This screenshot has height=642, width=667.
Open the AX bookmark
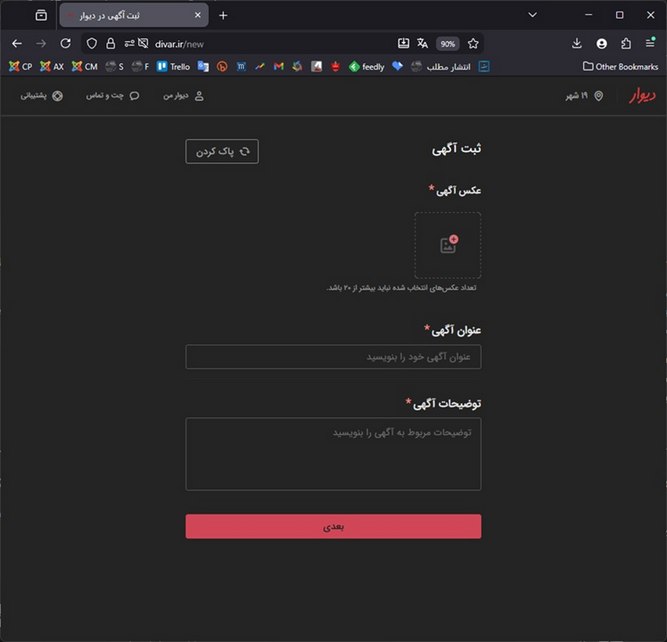tap(52, 66)
